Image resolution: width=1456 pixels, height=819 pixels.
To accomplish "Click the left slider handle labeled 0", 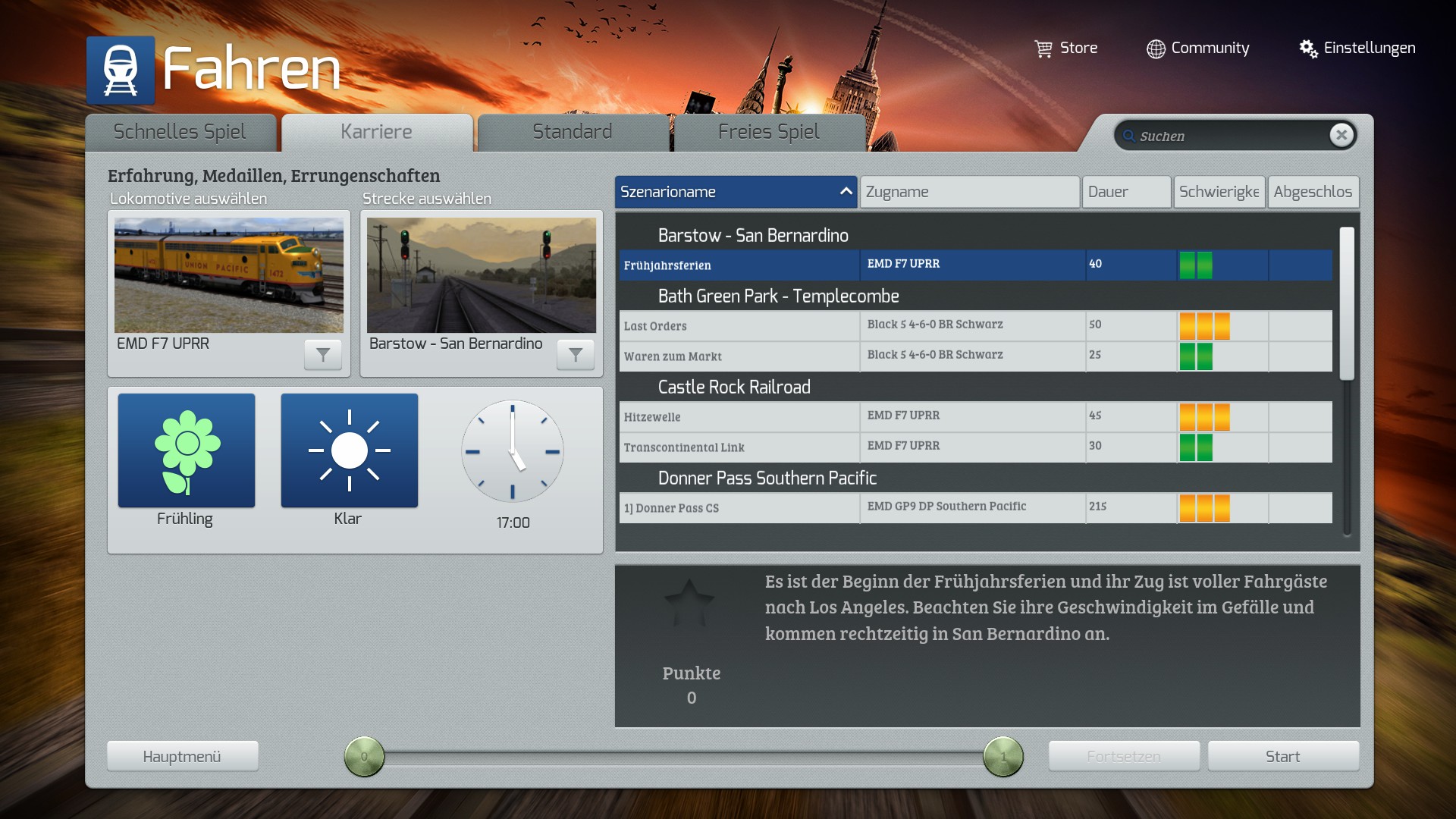I will point(365,756).
